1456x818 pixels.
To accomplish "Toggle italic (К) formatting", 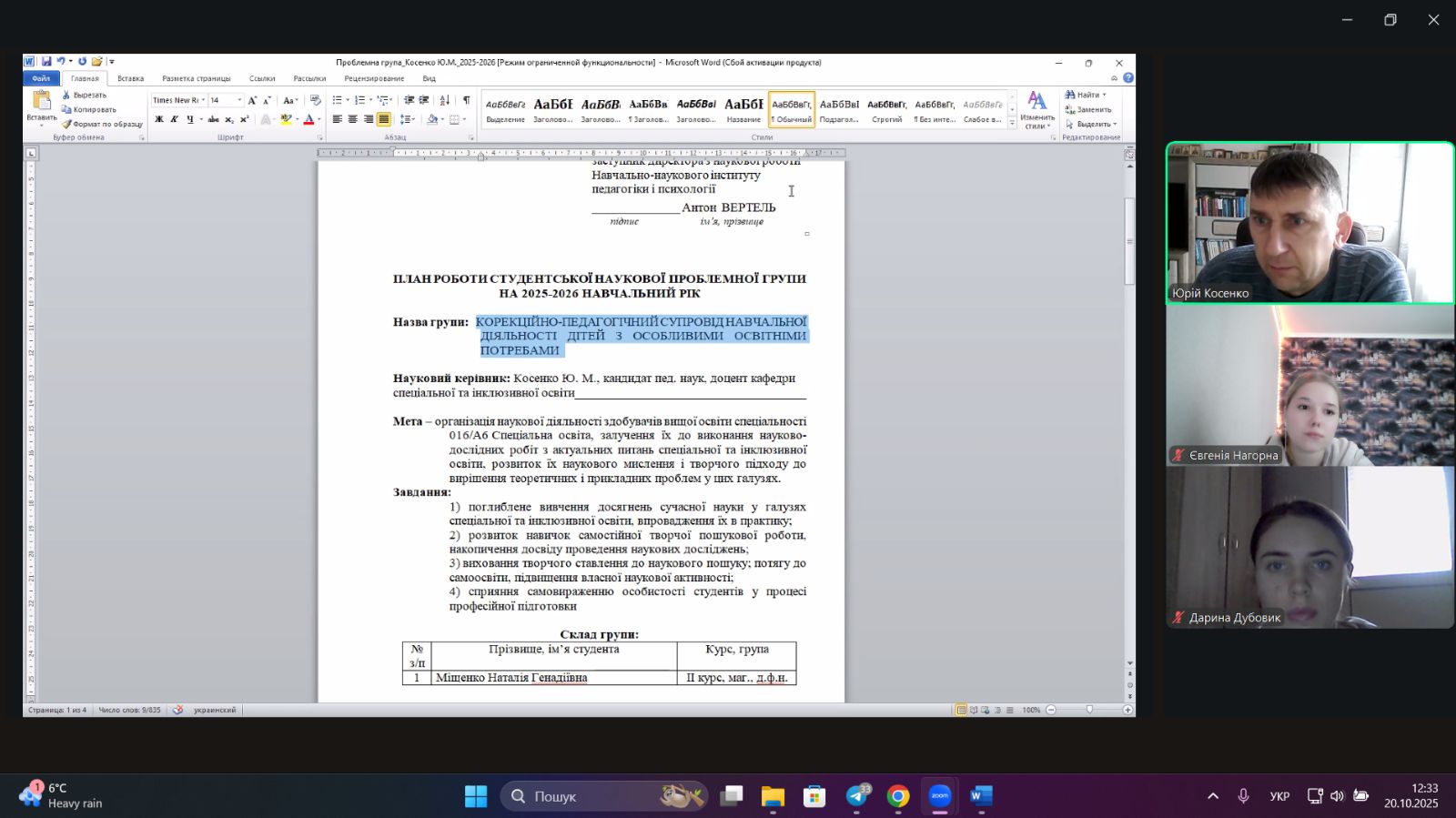I will pos(174,119).
